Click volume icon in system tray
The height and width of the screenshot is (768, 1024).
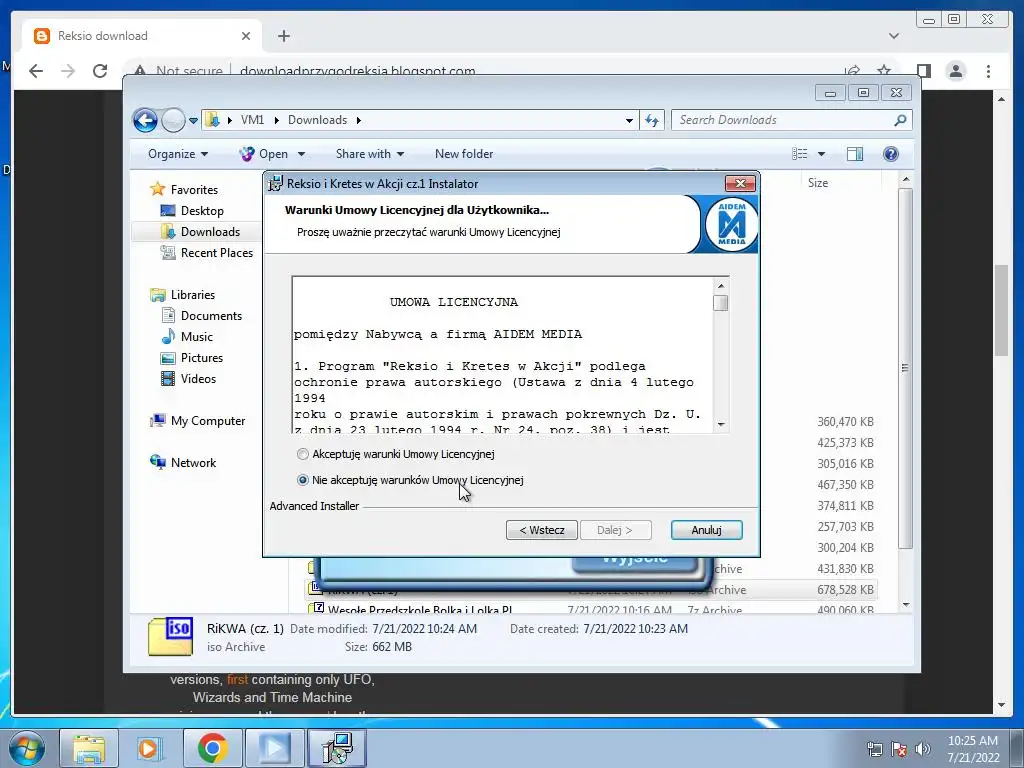tap(923, 749)
